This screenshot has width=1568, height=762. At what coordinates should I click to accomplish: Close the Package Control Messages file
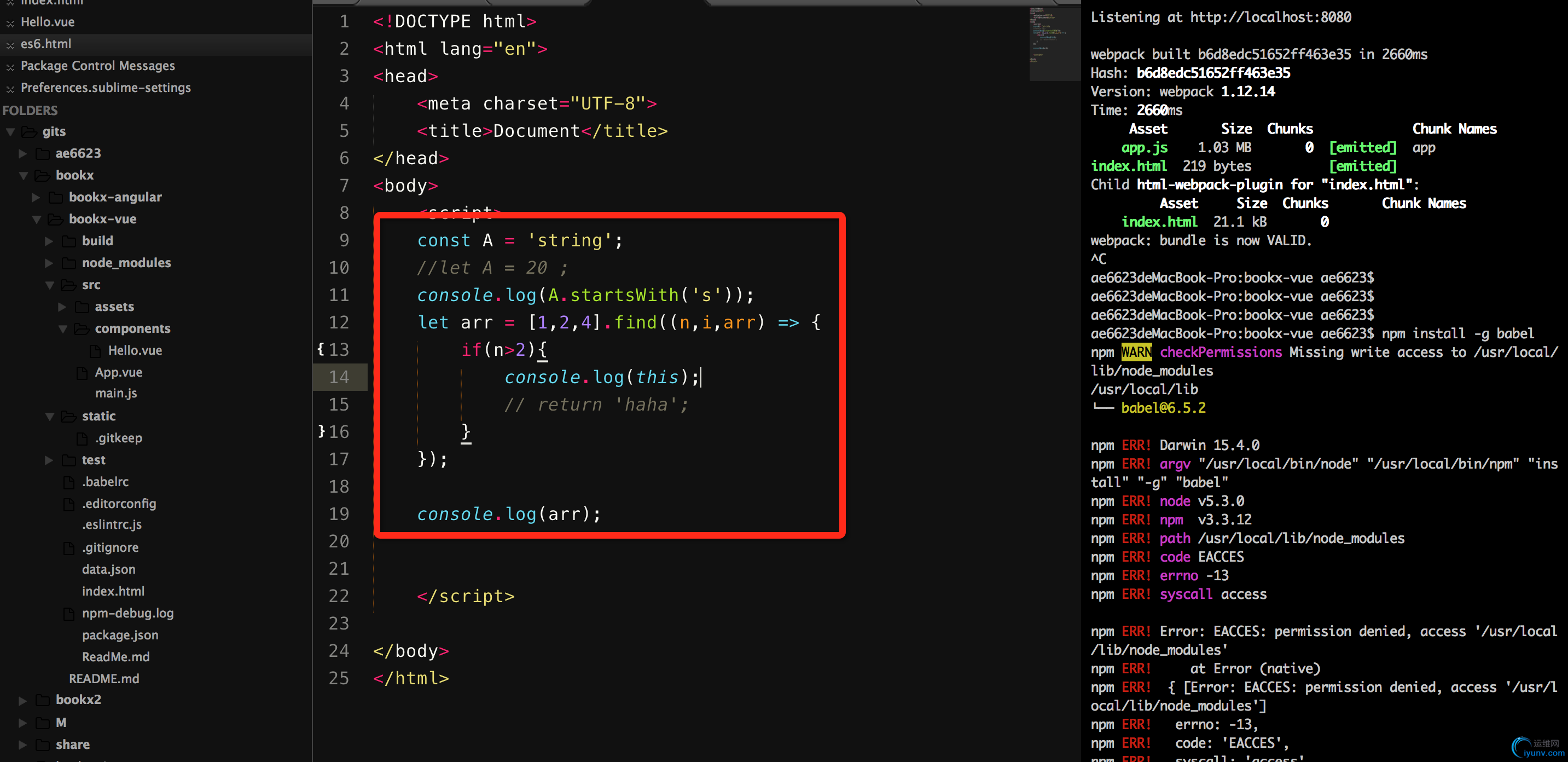coord(10,67)
